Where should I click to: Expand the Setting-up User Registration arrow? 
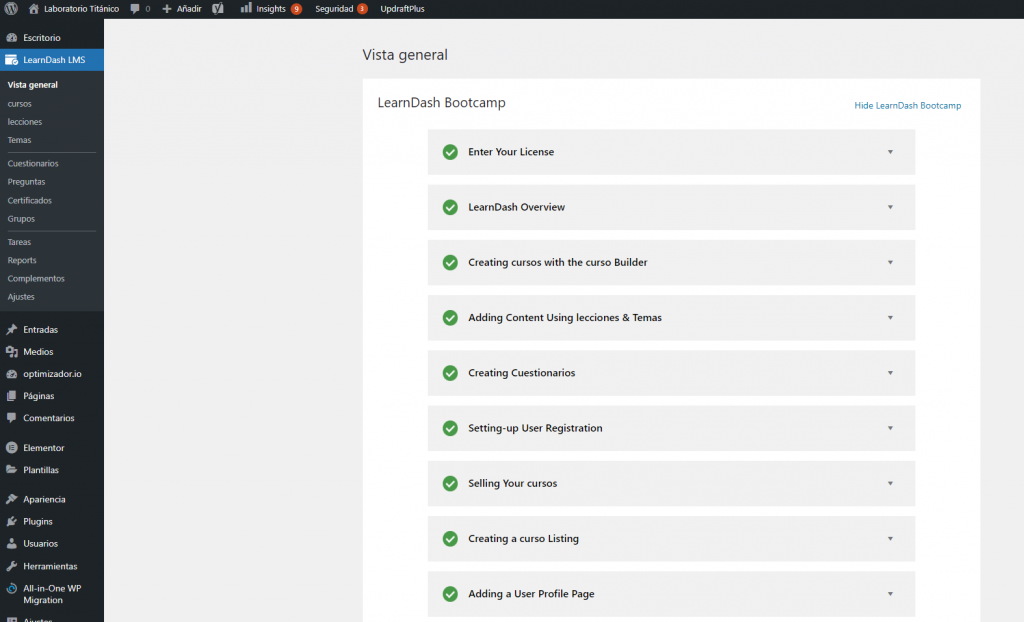[x=890, y=428]
